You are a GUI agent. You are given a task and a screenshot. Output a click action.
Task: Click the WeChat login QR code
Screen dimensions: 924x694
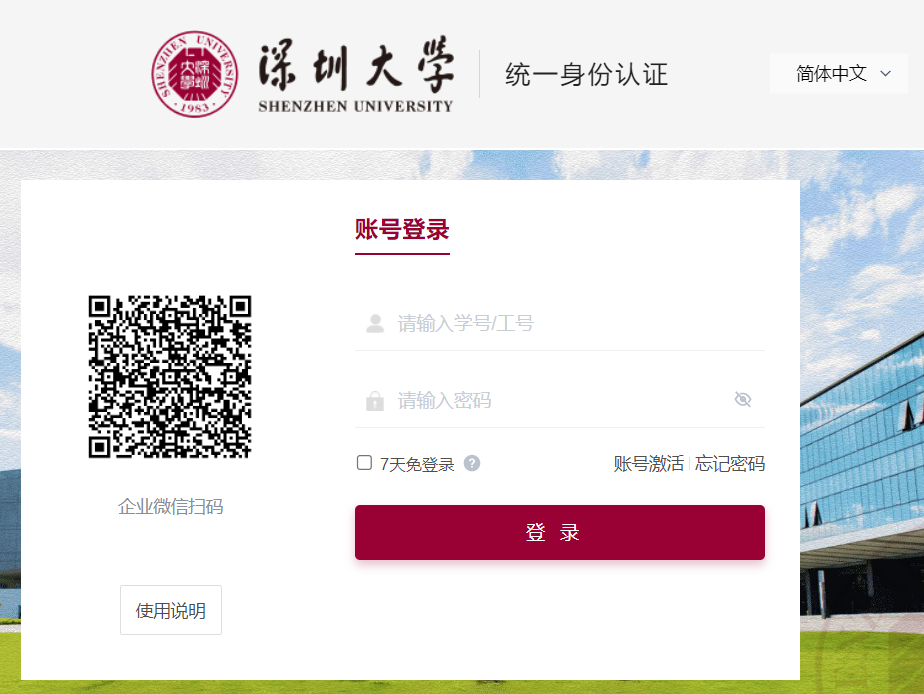(170, 377)
